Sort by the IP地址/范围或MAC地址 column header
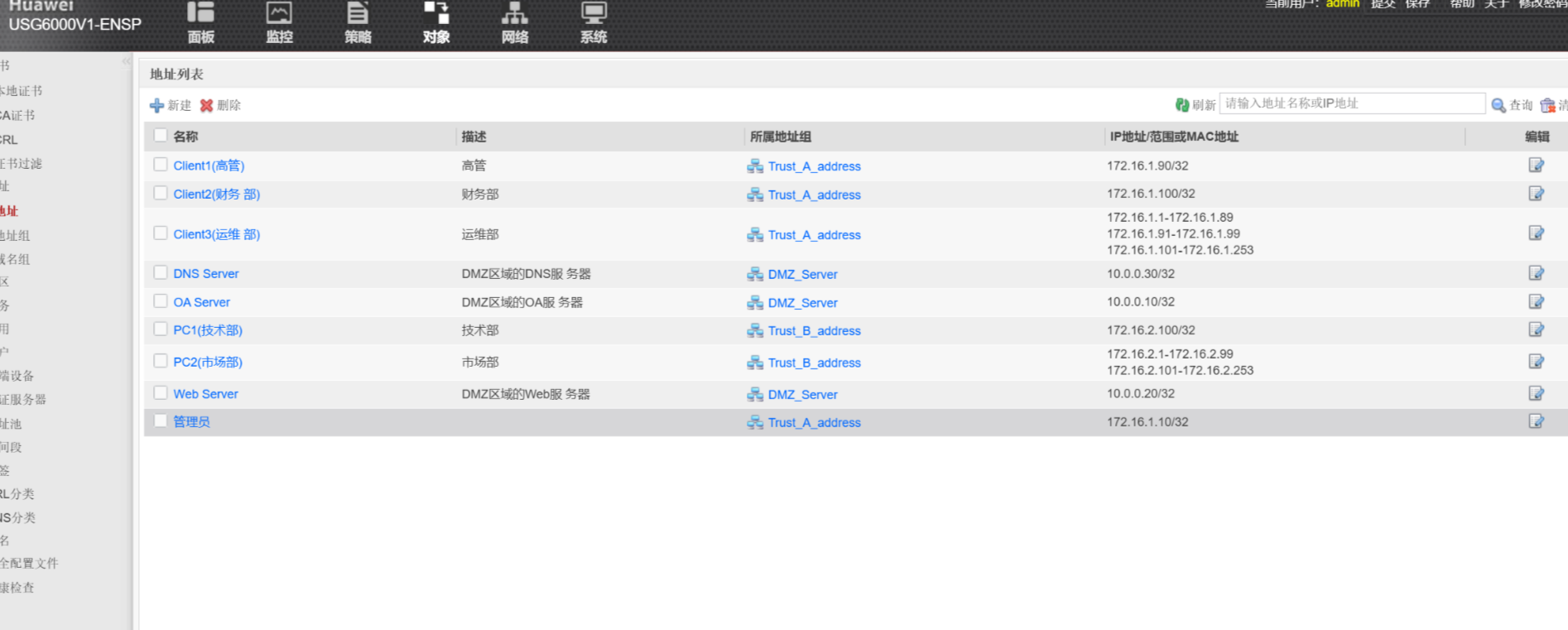Screen dimensions: 1568x630 coord(1174,137)
